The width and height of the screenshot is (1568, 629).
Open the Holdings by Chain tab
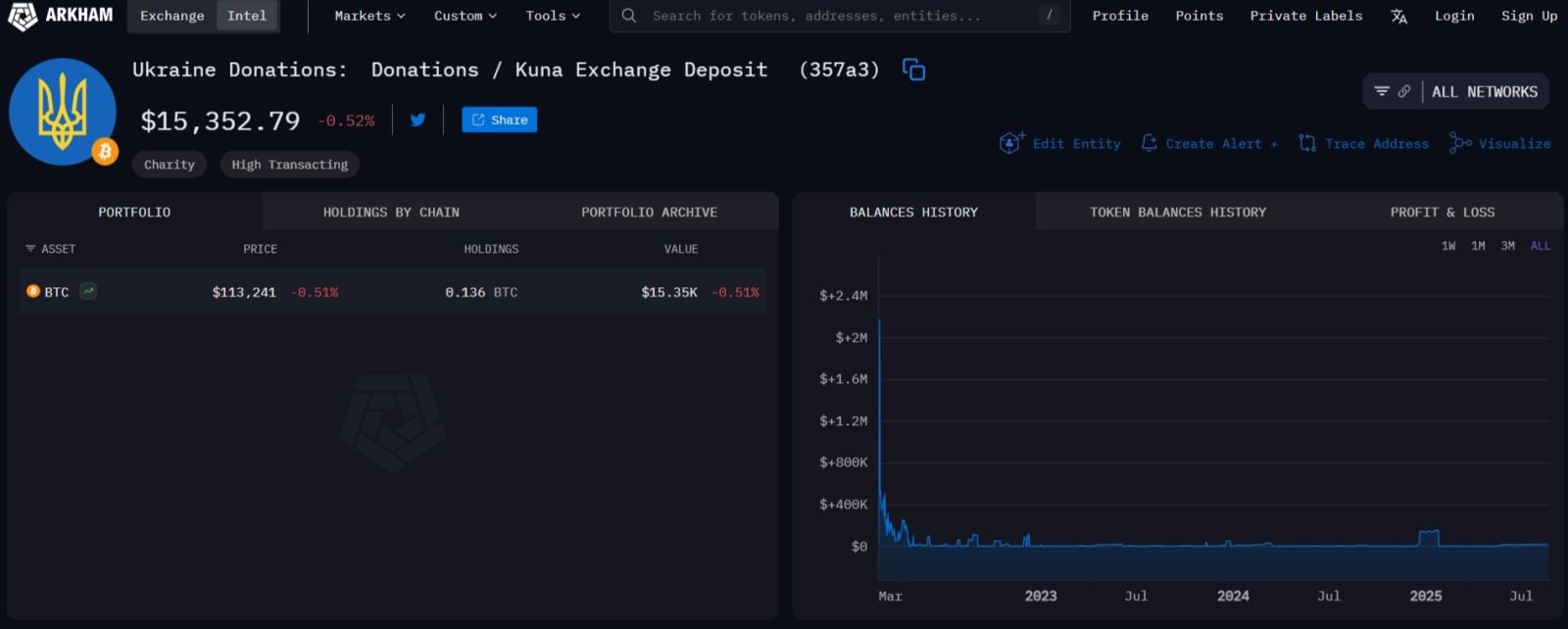pos(391,212)
